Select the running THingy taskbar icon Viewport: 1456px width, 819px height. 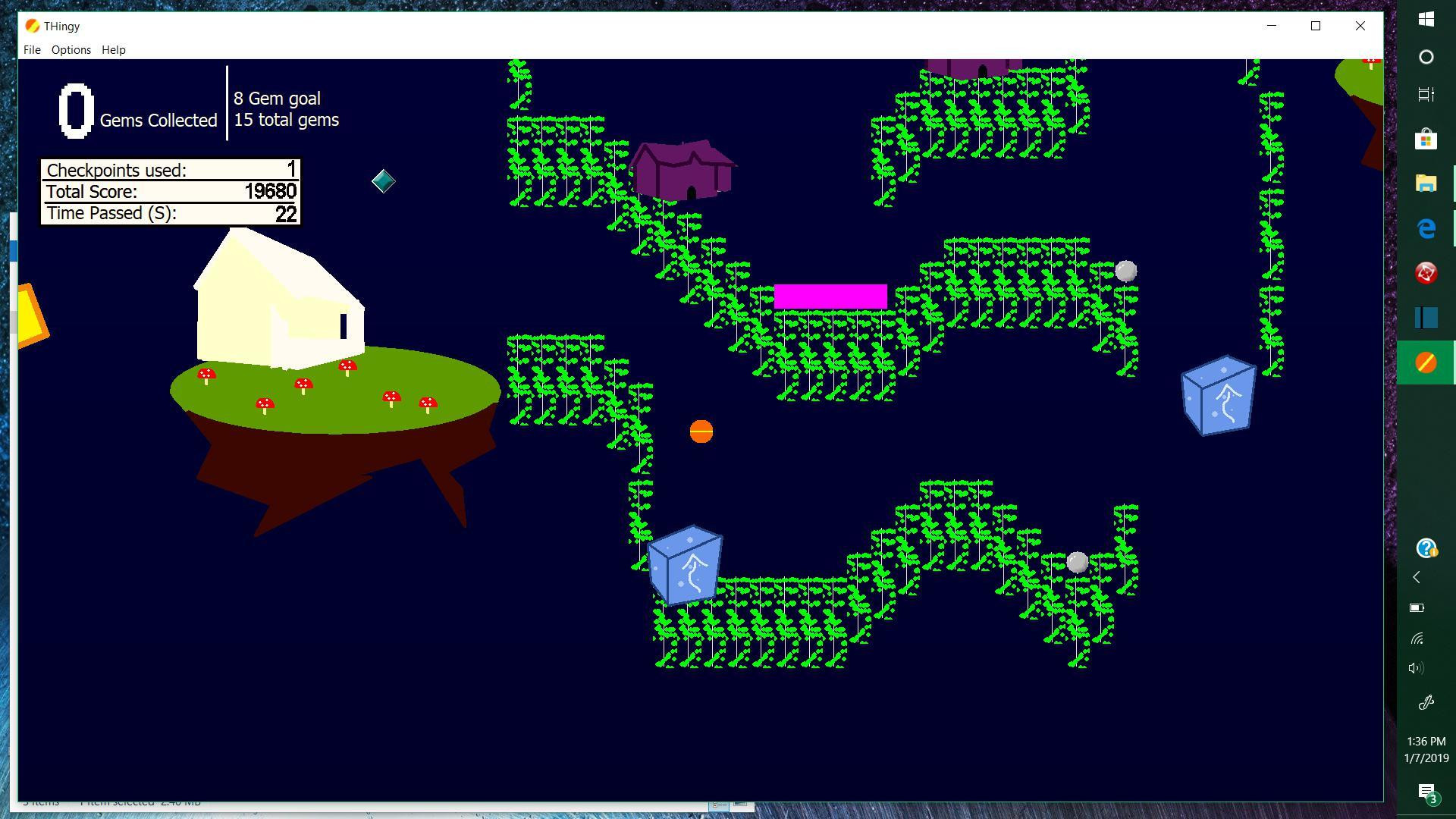click(1426, 362)
